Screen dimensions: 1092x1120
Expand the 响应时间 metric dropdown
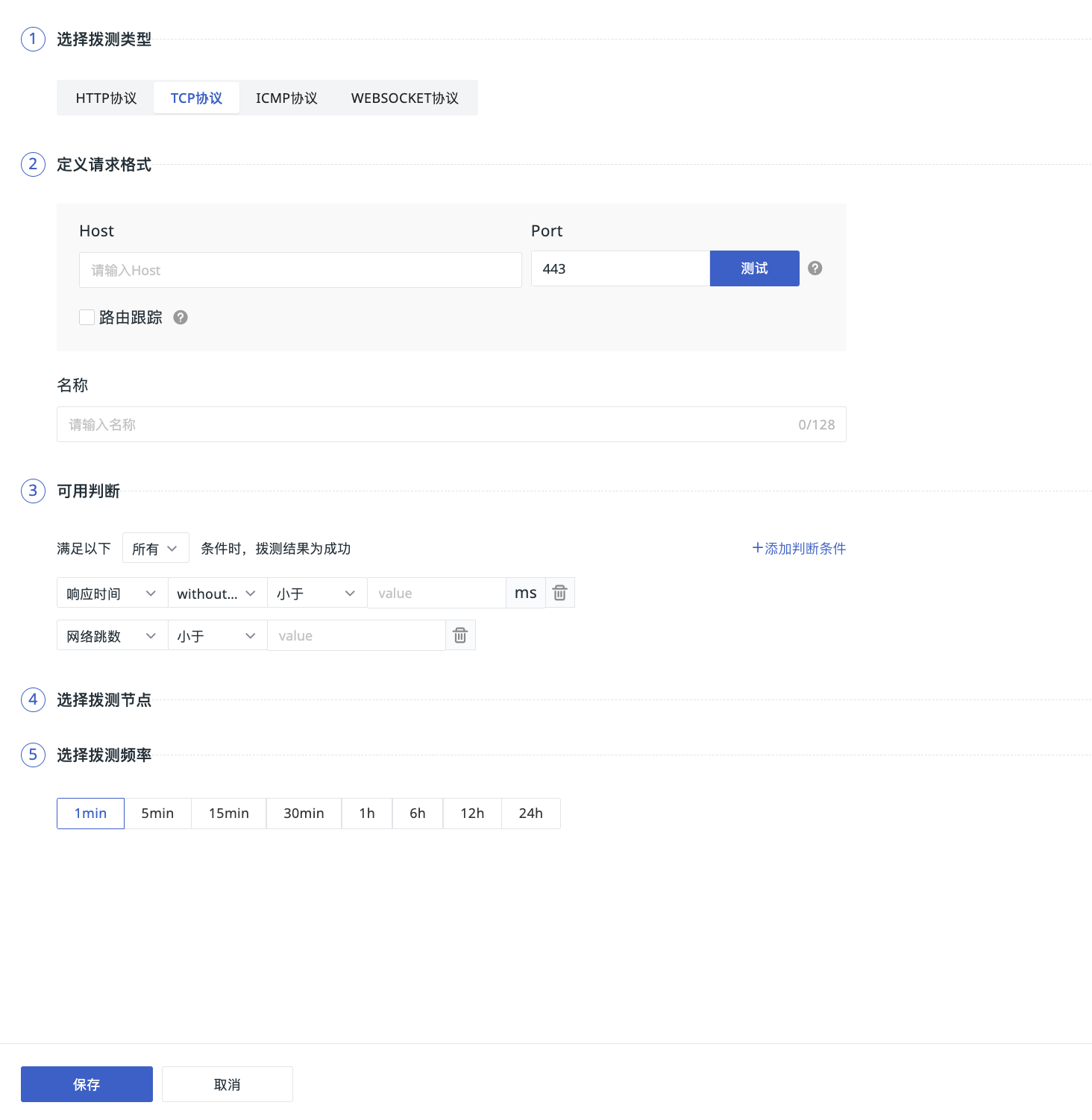click(x=112, y=594)
